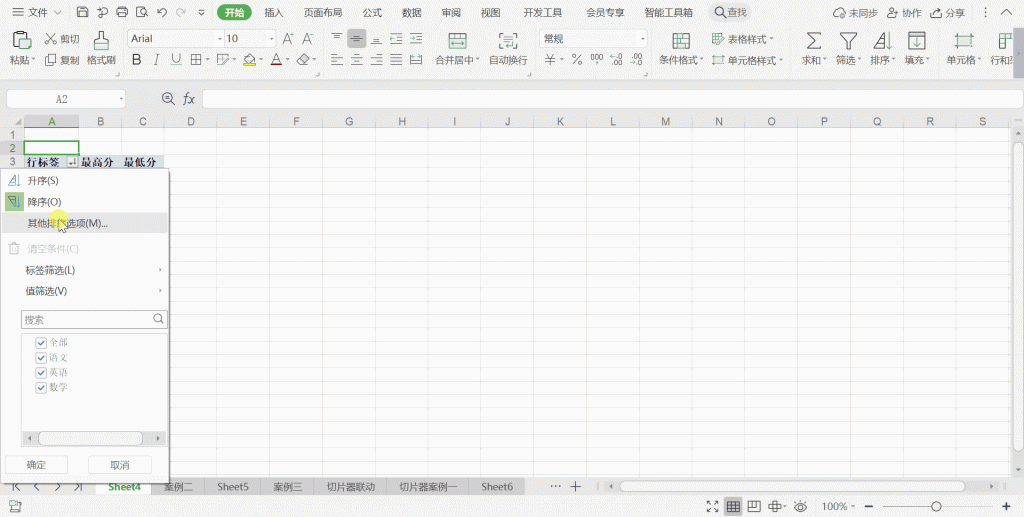The width and height of the screenshot is (1024, 517).
Task: Open the font name Arial dropdown
Action: (x=220, y=39)
